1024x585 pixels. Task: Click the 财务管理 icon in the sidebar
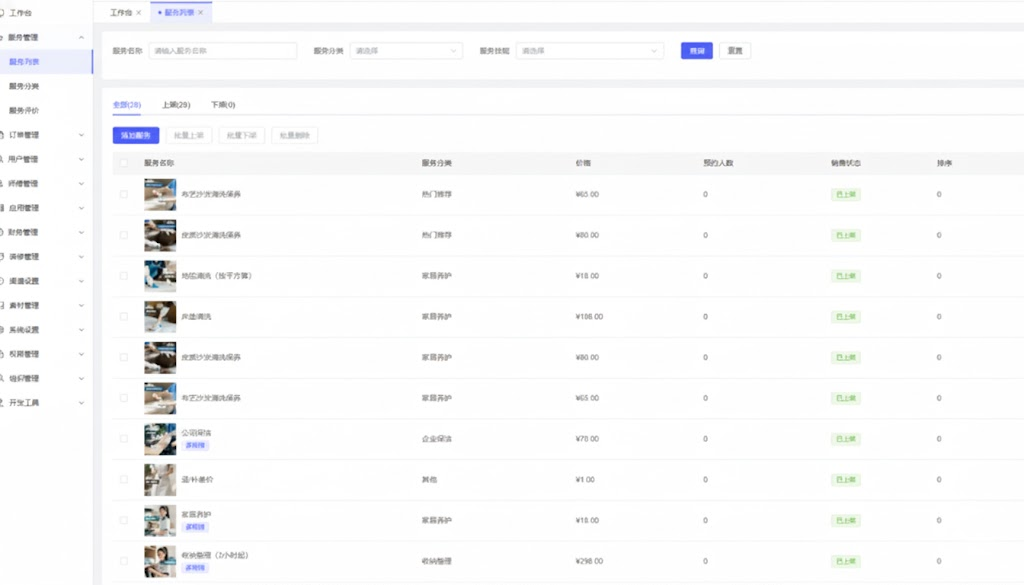click(3, 232)
